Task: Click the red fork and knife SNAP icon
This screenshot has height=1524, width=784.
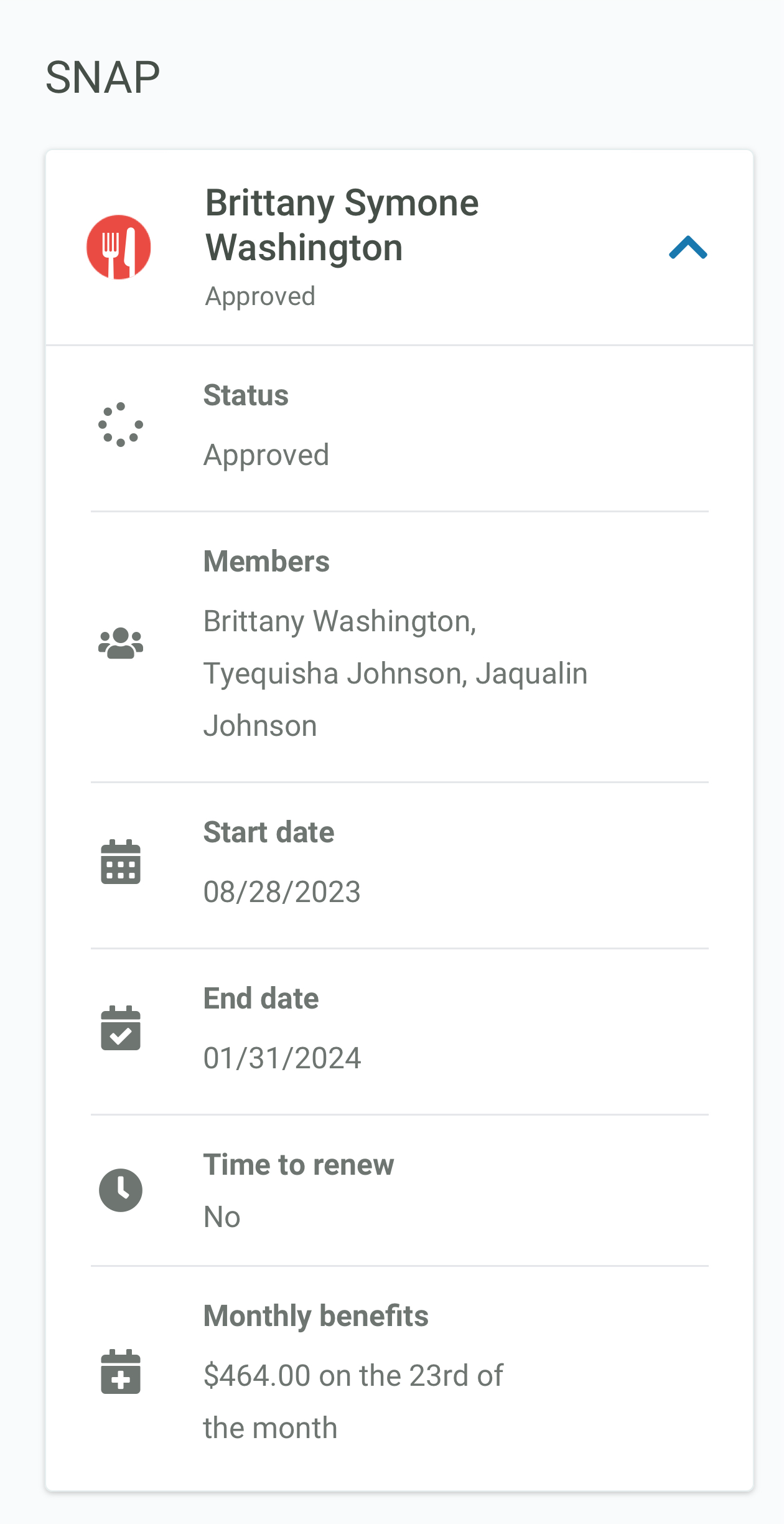Action: (x=119, y=247)
